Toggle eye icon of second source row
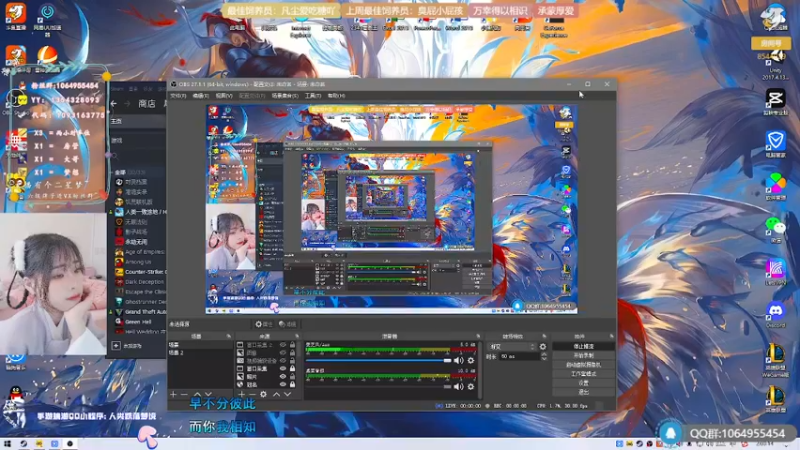 point(283,353)
